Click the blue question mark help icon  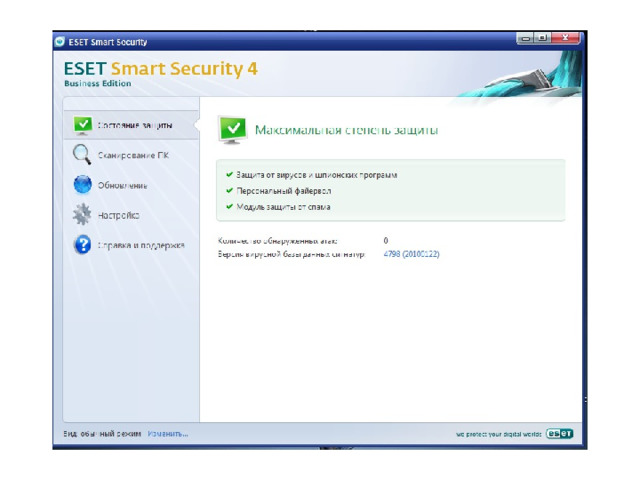(x=82, y=244)
